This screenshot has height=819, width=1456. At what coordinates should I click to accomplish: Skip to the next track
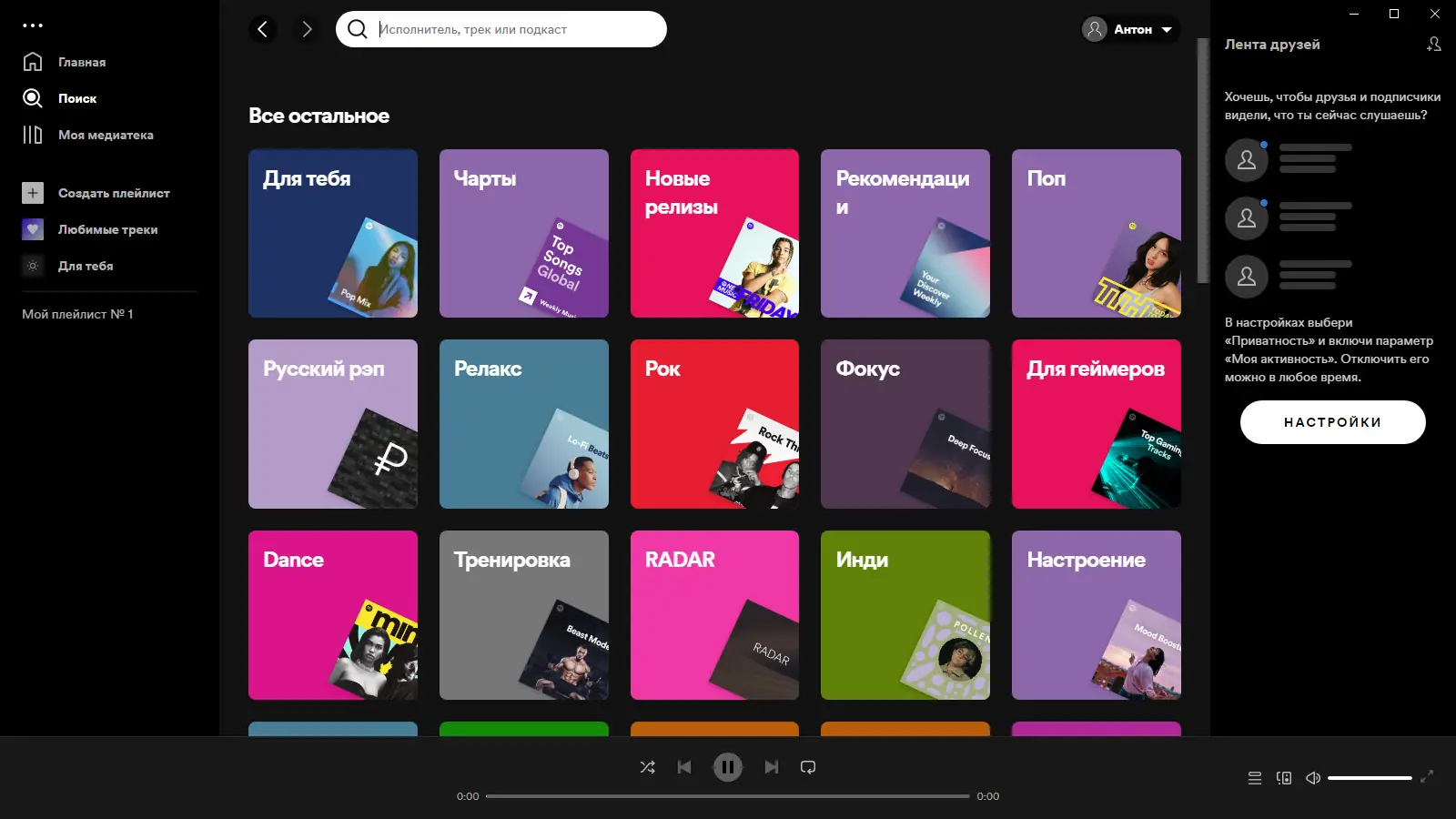772,767
